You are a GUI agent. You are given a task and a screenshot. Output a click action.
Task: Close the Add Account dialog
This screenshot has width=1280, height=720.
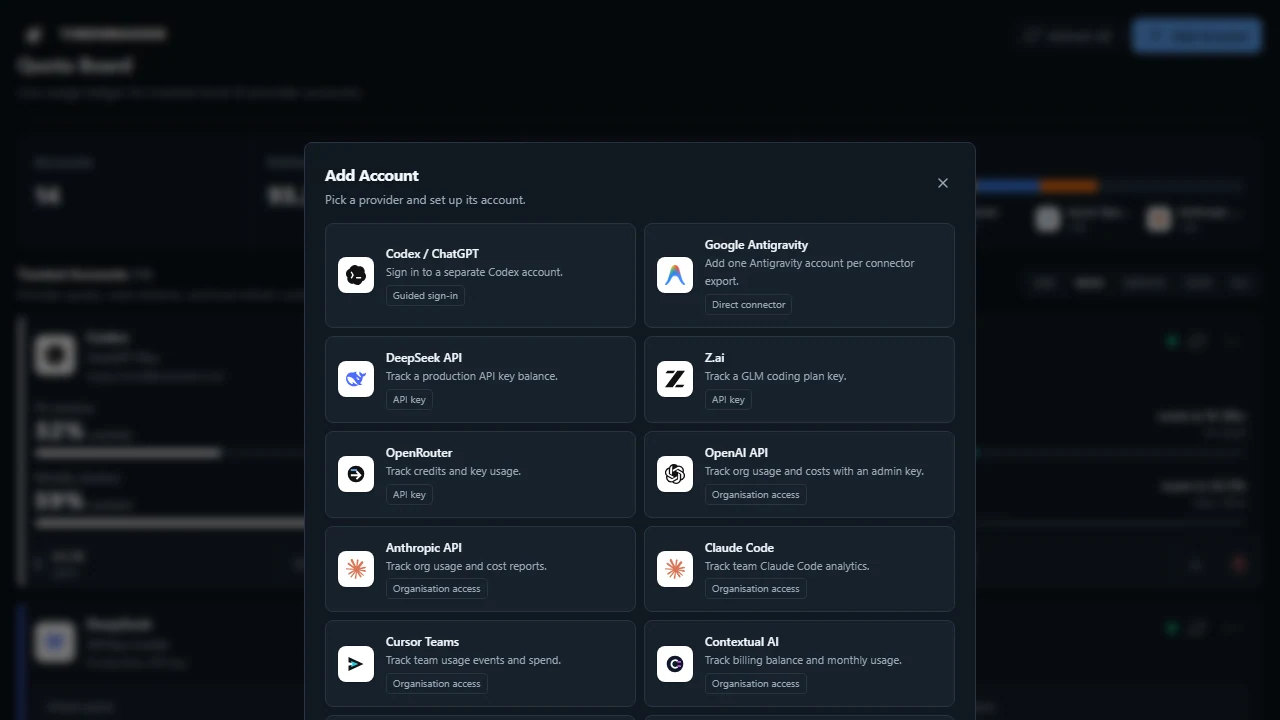coord(942,183)
